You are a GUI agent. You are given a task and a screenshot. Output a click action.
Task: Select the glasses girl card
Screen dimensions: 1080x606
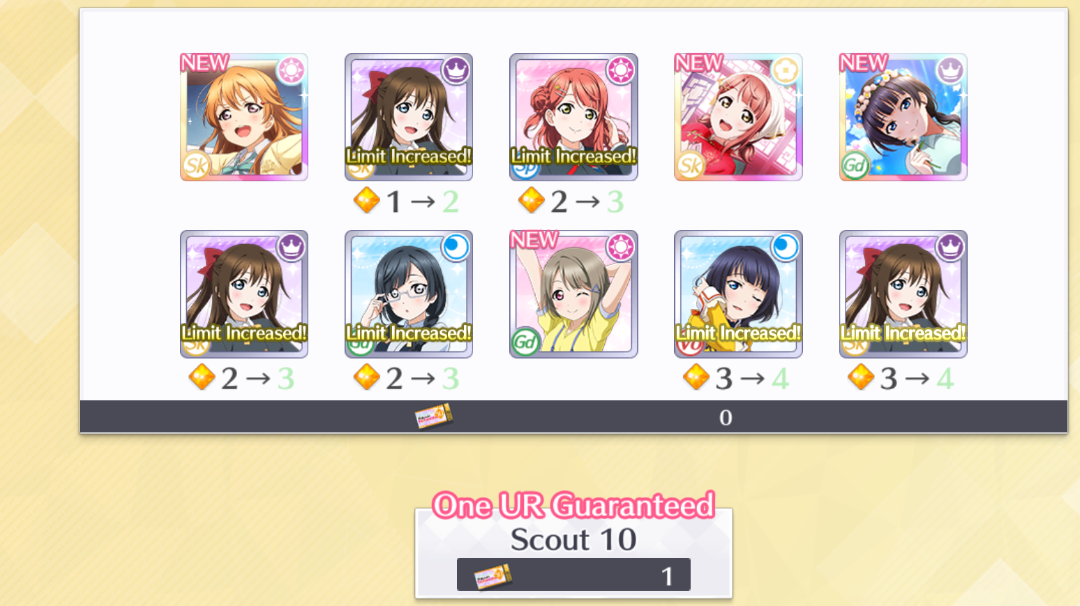click(x=408, y=294)
